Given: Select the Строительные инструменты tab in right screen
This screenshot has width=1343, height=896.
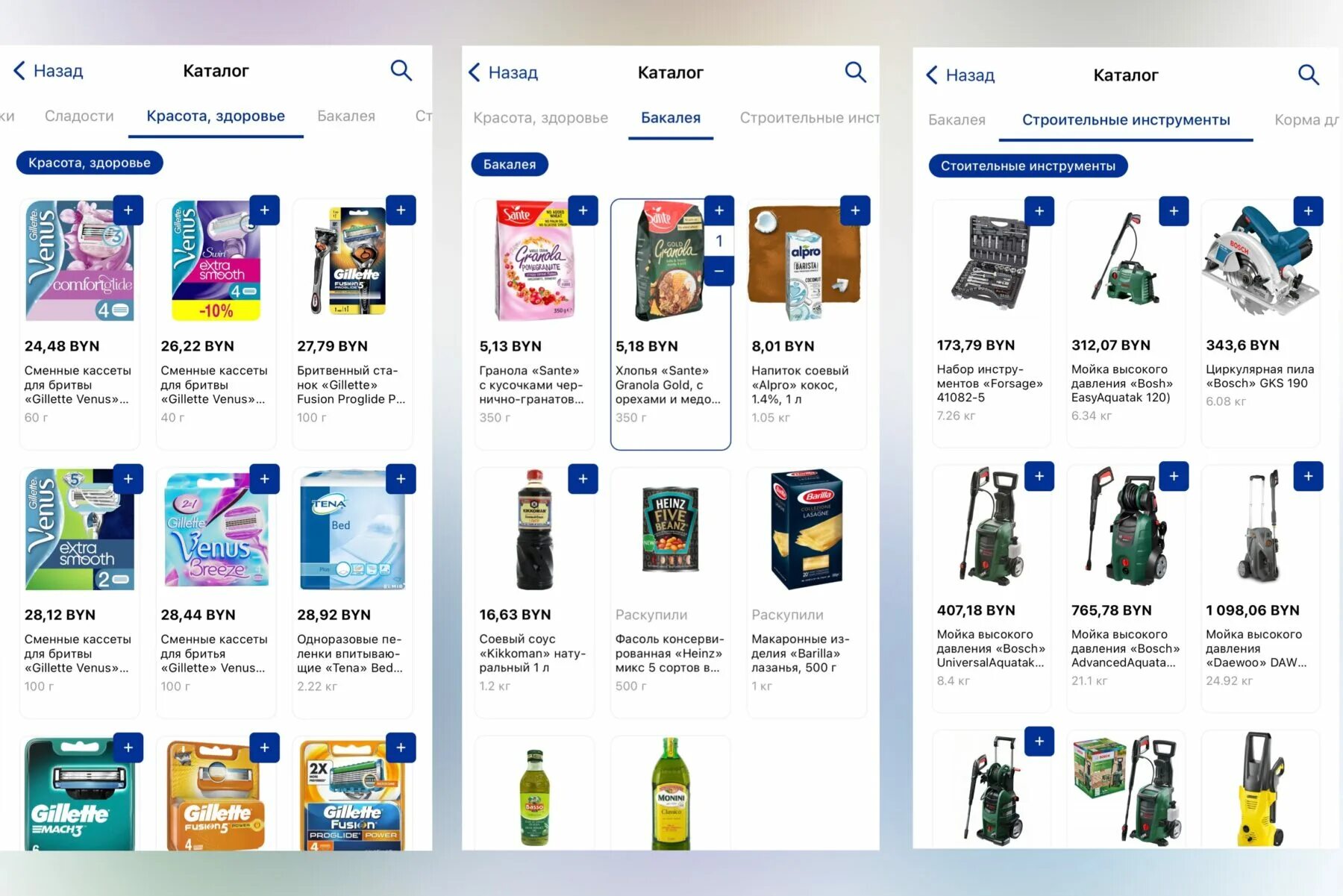Looking at the screenshot, I should coord(1126,120).
